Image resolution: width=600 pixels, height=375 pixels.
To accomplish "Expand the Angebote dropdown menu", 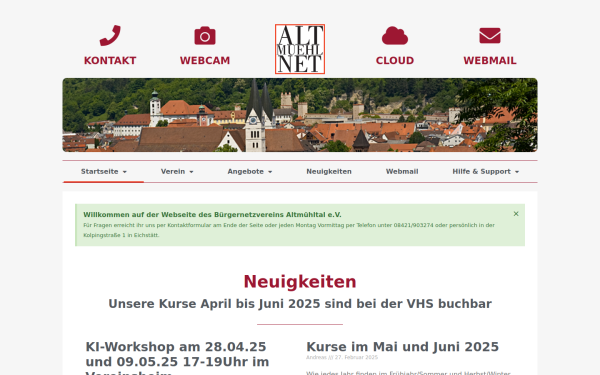I will tap(249, 171).
